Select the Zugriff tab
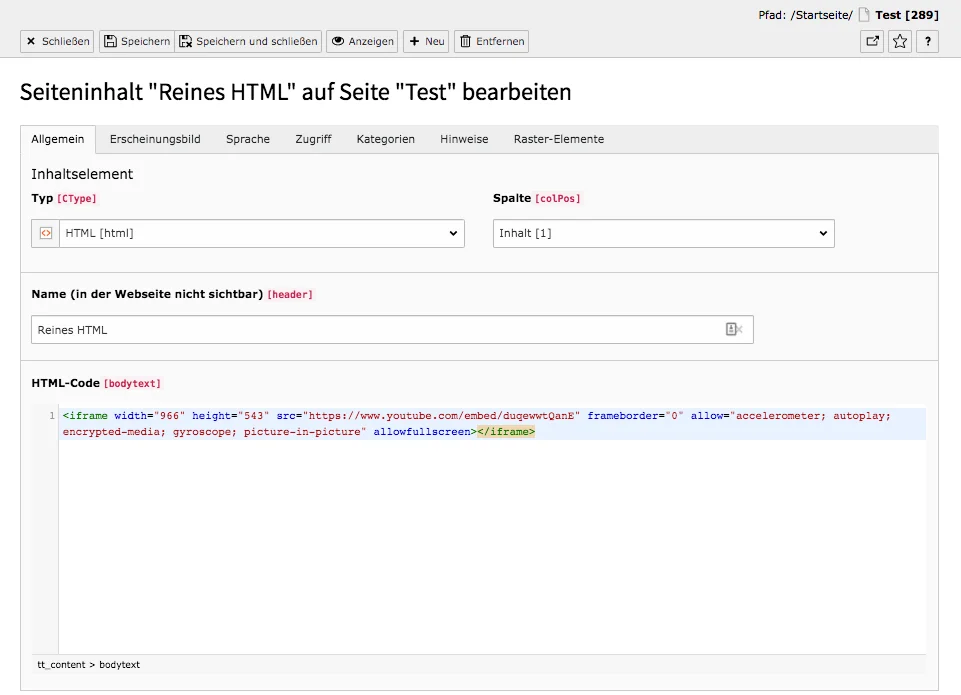Screen dimensions: 961x695 pos(313,139)
